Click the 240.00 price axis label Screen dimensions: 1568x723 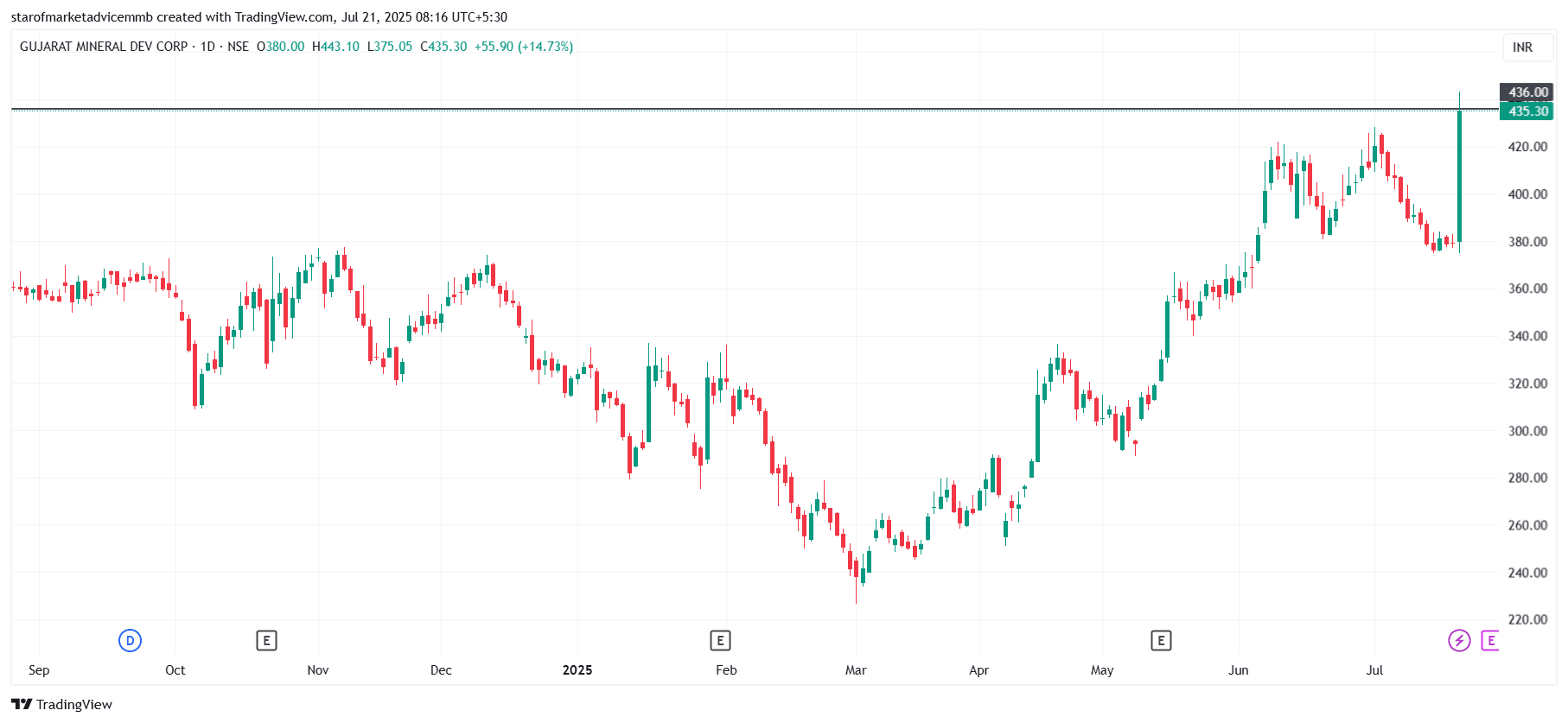click(1527, 573)
